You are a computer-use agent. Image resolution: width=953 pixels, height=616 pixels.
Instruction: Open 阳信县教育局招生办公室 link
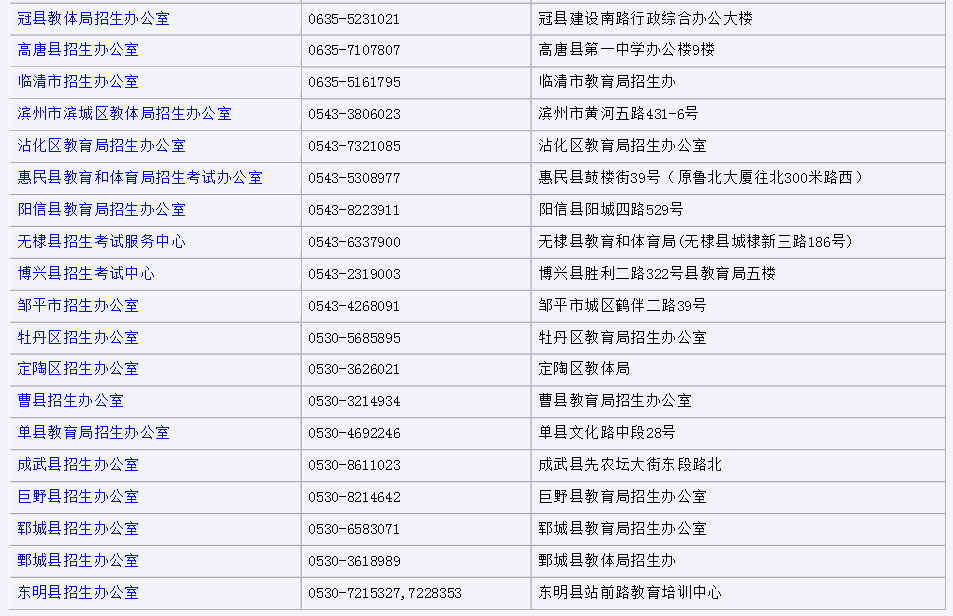[101, 210]
